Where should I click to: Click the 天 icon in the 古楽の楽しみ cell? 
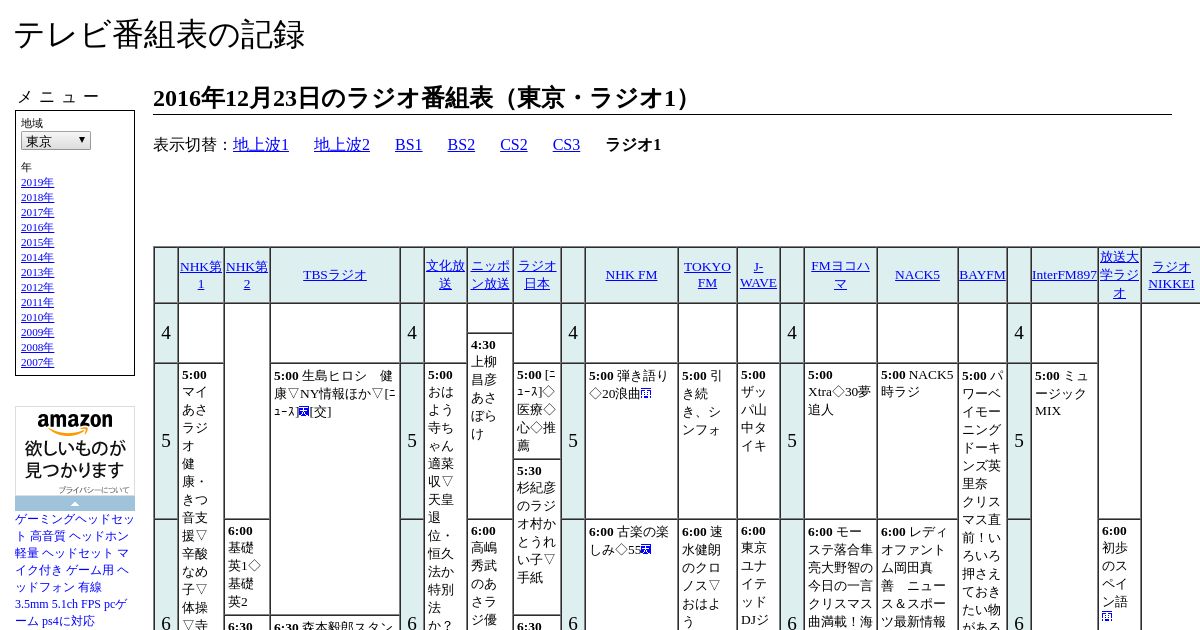pyautogui.click(x=646, y=550)
